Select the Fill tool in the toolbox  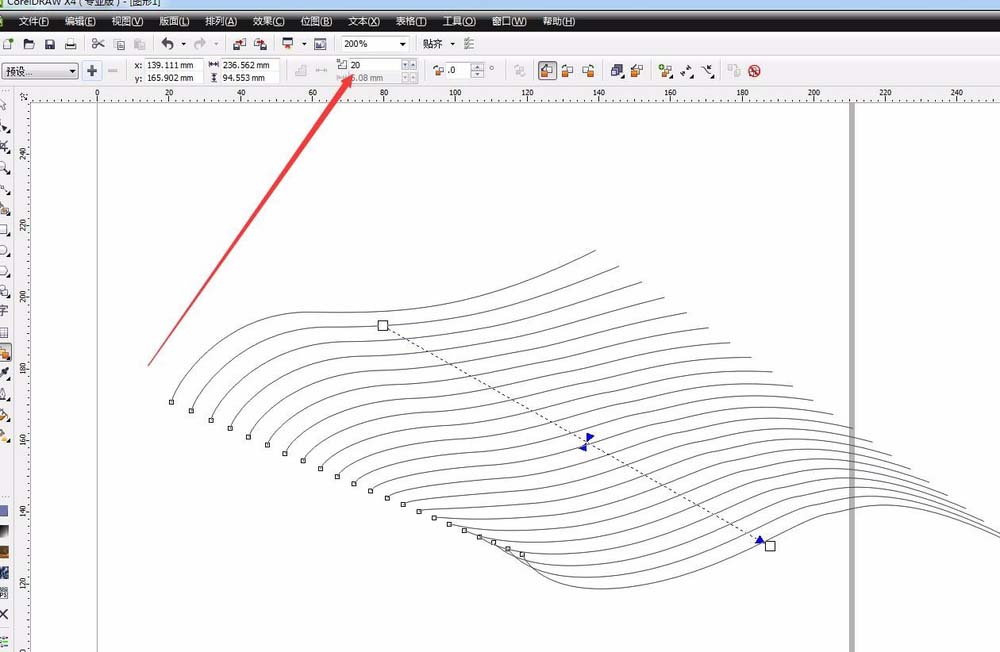[x=4, y=415]
